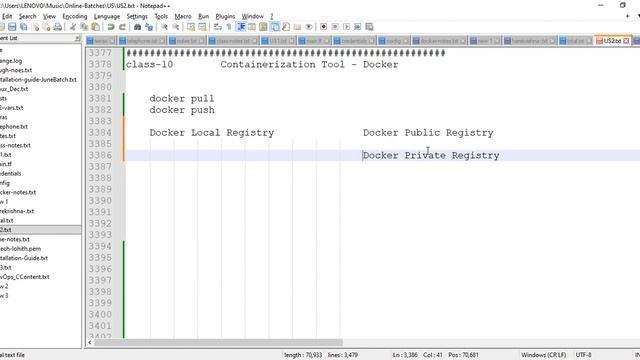Open the Replace dialog icon
This screenshot has height=360, width=640.
coord(149,27)
